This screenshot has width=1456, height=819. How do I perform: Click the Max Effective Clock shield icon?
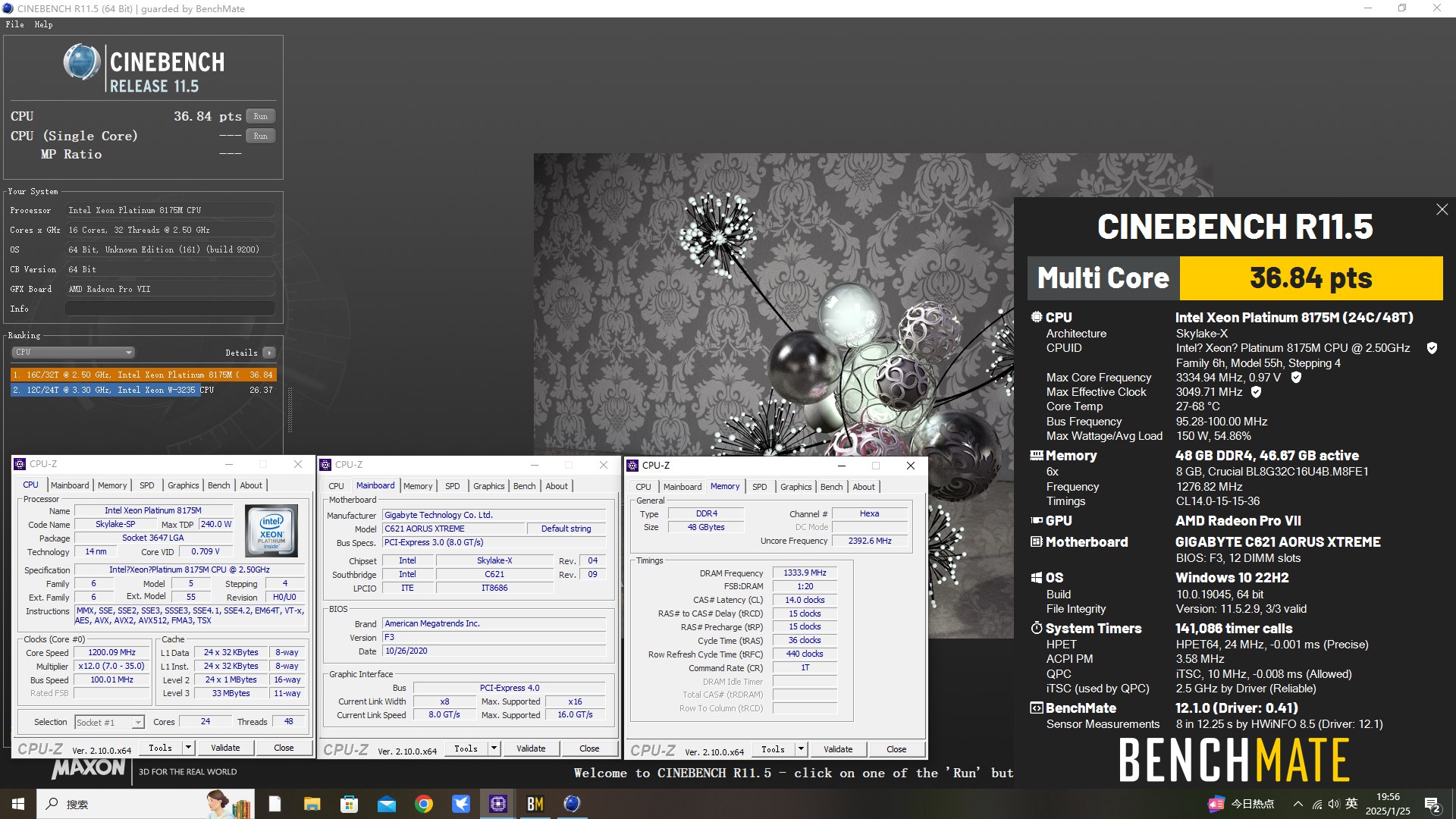1256,392
